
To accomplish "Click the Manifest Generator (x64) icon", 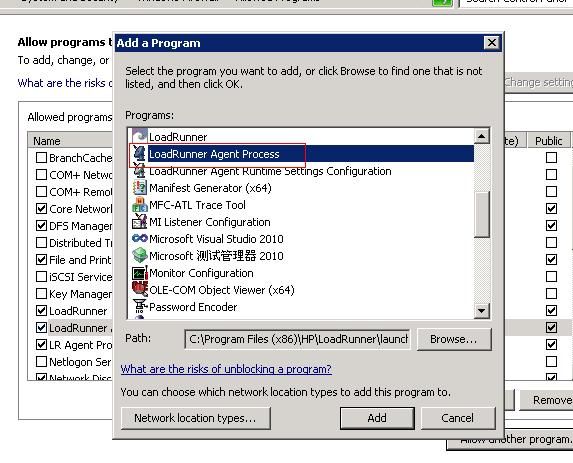I will [139, 188].
